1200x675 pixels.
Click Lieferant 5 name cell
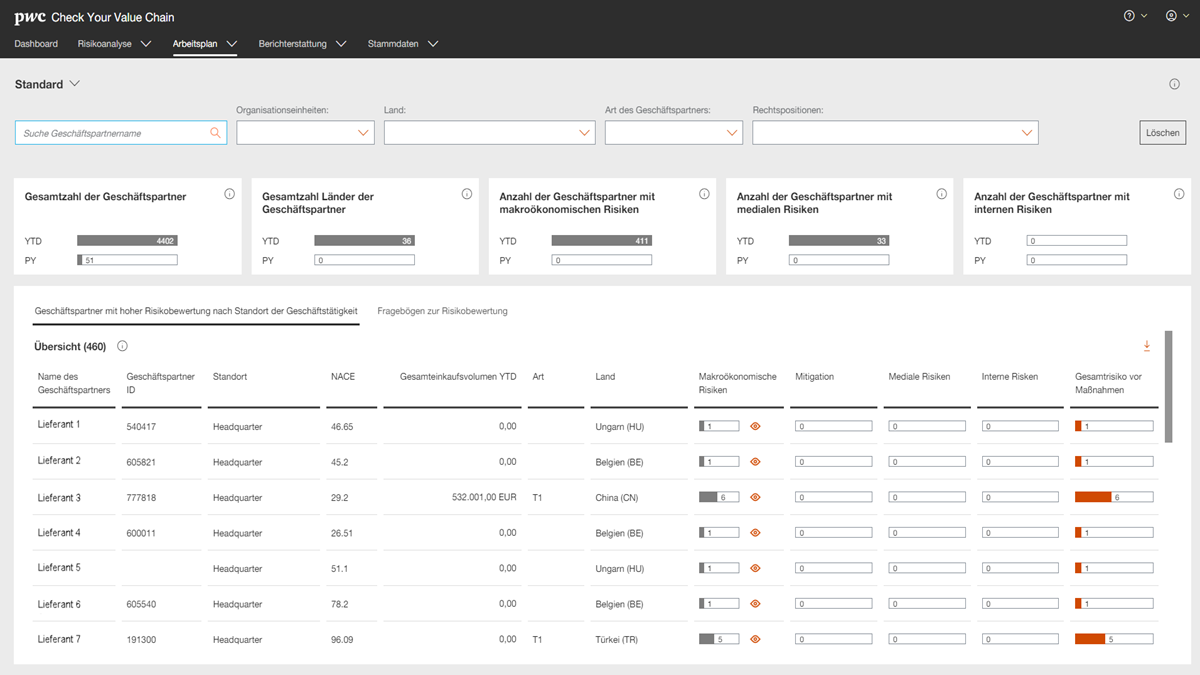click(x=59, y=568)
